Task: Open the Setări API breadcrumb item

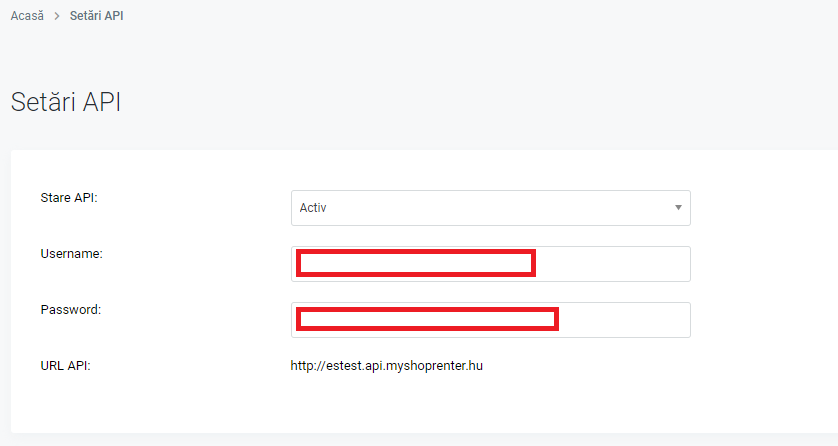Action: click(96, 16)
